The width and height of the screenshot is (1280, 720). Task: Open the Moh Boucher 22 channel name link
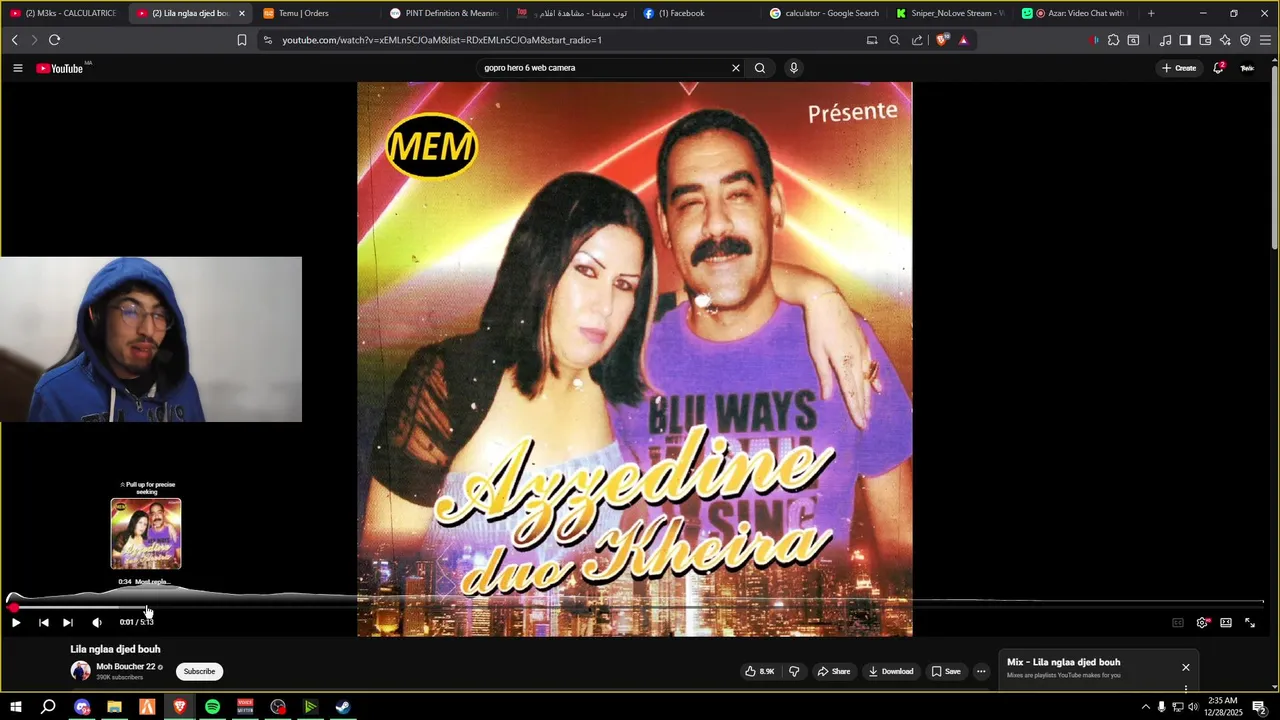126,667
